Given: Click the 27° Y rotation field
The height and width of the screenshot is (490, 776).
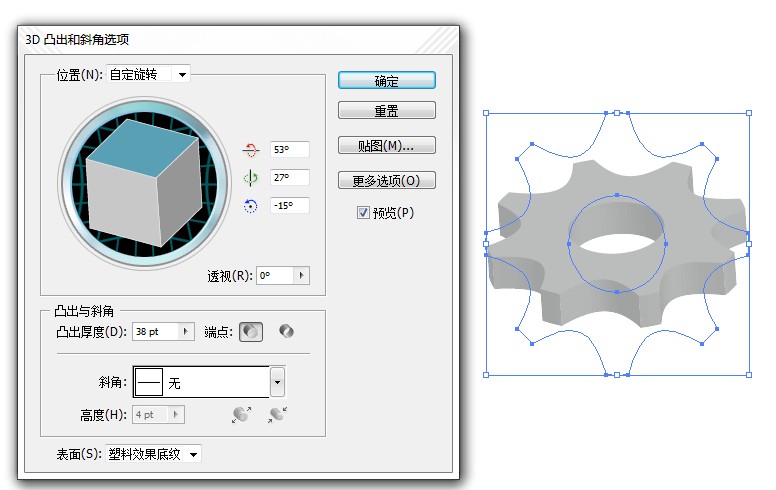Looking at the screenshot, I should [290, 177].
